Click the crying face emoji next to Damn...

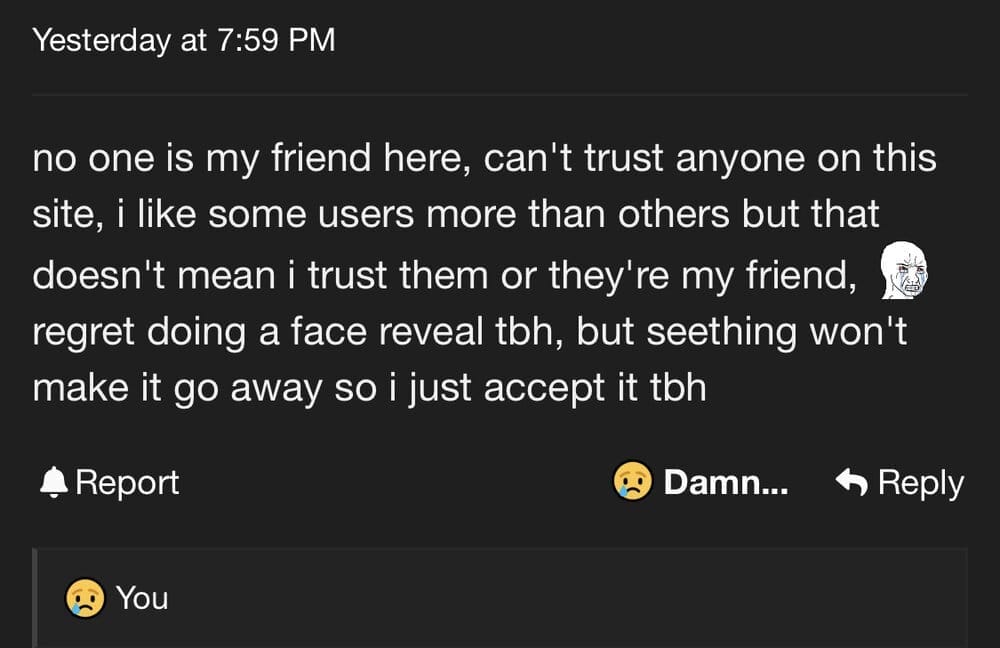(x=632, y=481)
